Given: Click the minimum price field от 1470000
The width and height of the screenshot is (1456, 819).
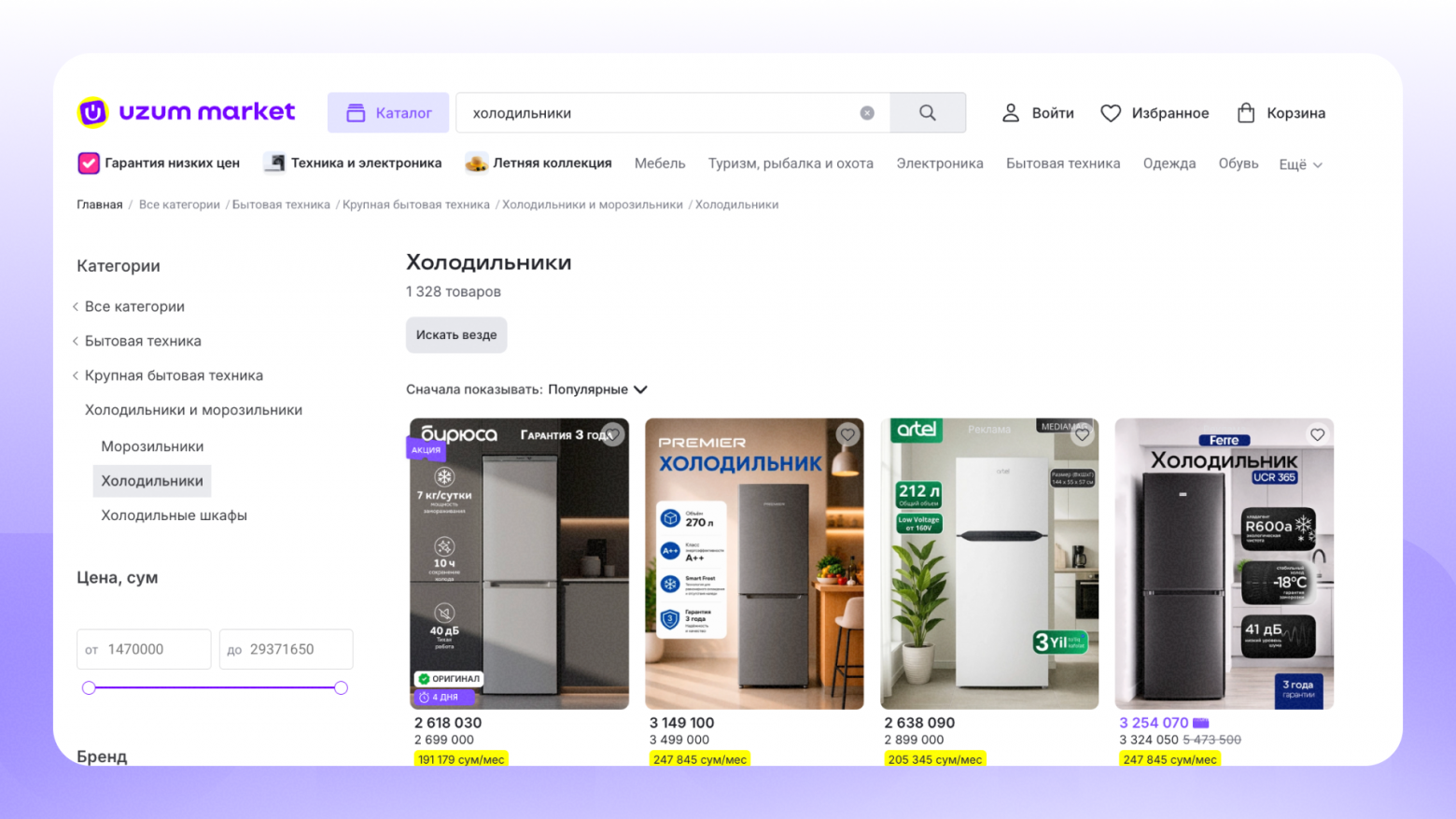Looking at the screenshot, I should click(x=144, y=649).
